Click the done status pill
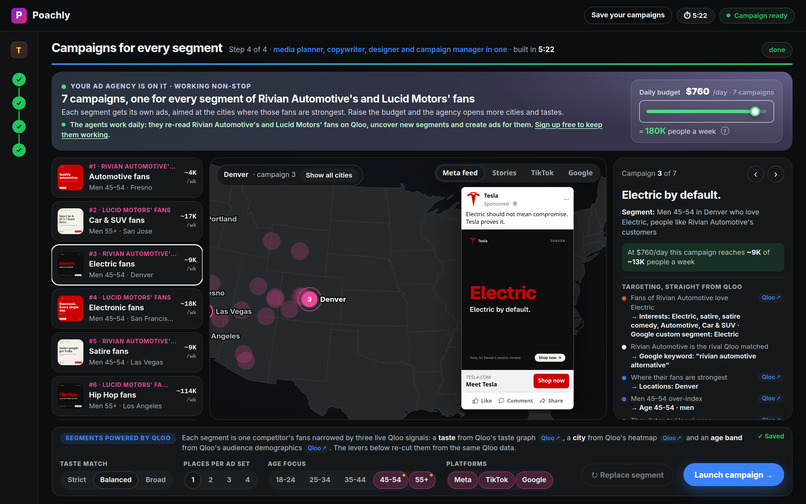The image size is (806, 504). tap(776, 50)
